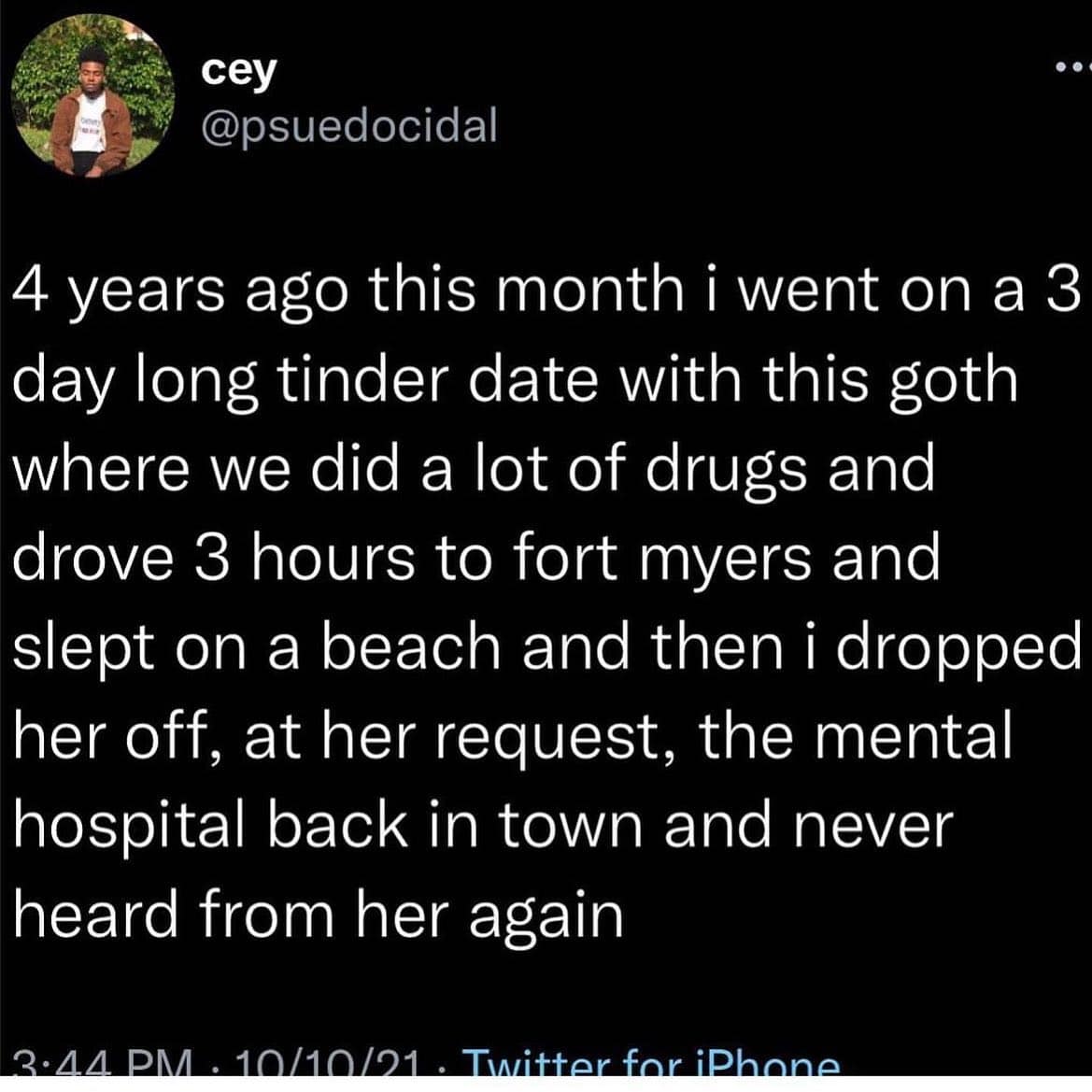Tap the line "drove 3 hours to fort myers and"
This screenshot has height=1092, width=1092.
(x=475, y=559)
